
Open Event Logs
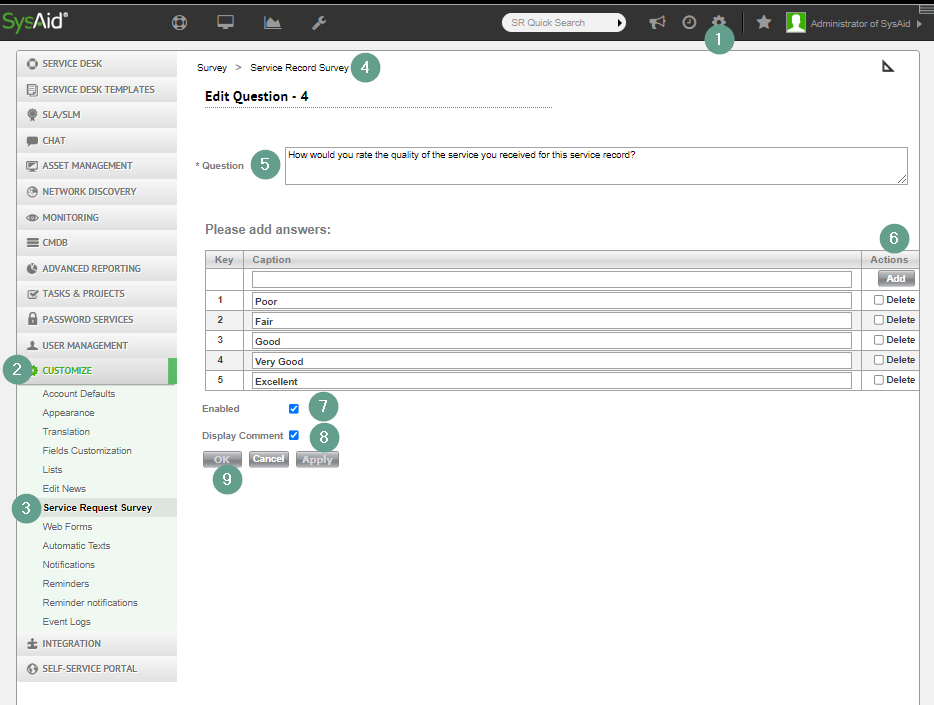point(67,622)
